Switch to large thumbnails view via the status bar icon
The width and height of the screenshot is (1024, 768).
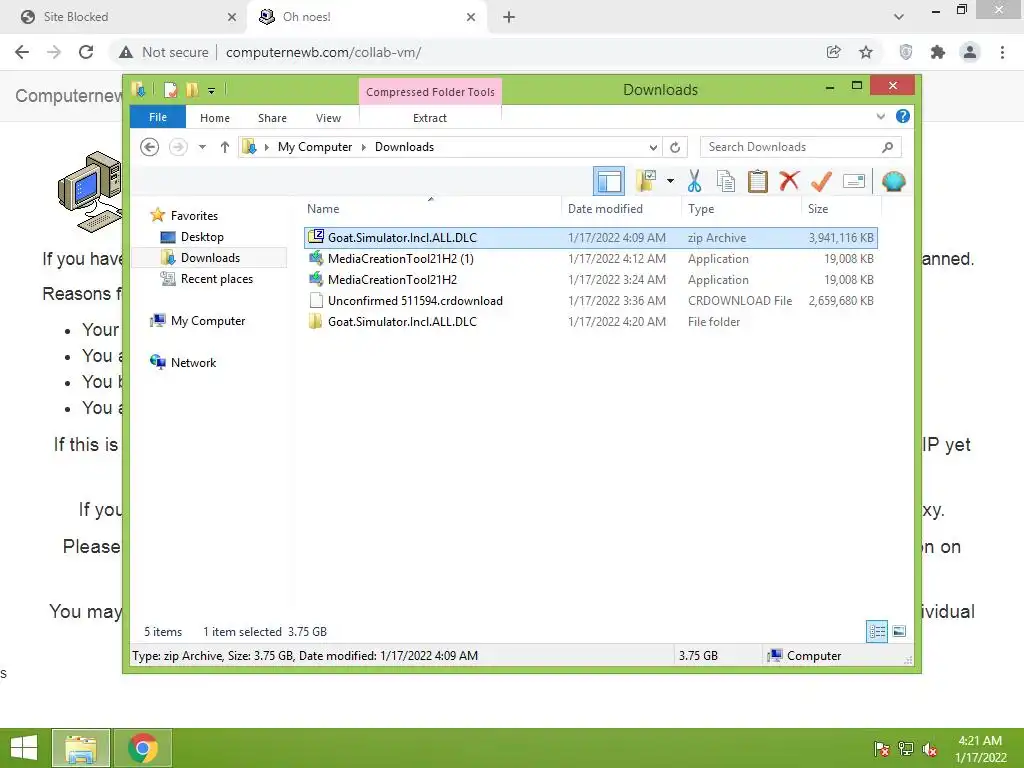899,632
